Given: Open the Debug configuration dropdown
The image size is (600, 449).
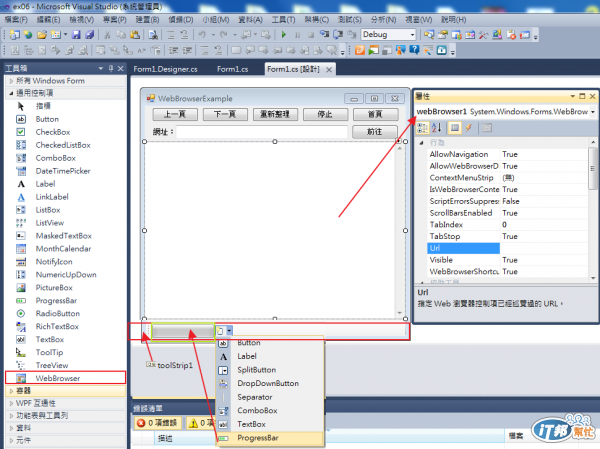Looking at the screenshot, I should click(x=412, y=35).
